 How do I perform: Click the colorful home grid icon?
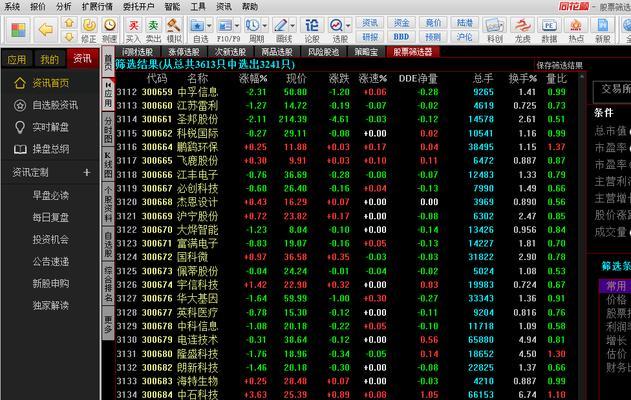[x=18, y=30]
